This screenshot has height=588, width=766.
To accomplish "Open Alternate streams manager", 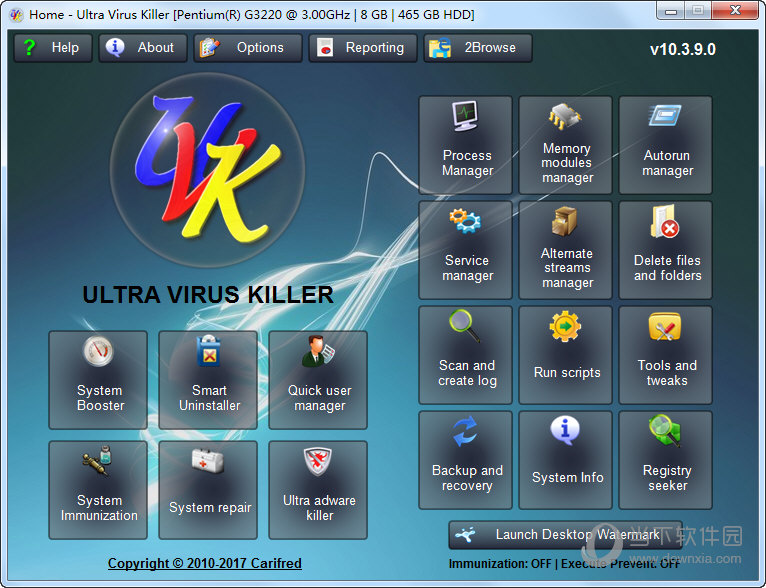I will pyautogui.click(x=565, y=250).
